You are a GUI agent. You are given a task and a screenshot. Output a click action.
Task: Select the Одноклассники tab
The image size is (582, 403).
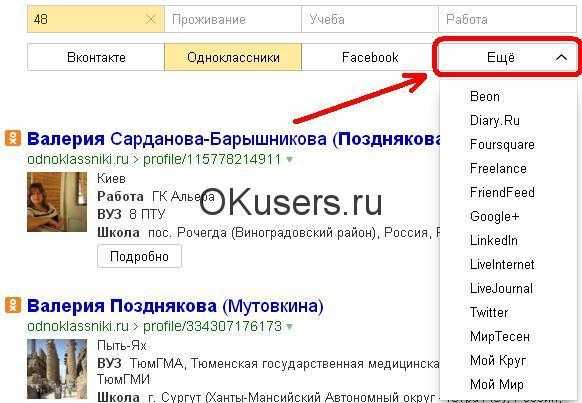pos(233,57)
